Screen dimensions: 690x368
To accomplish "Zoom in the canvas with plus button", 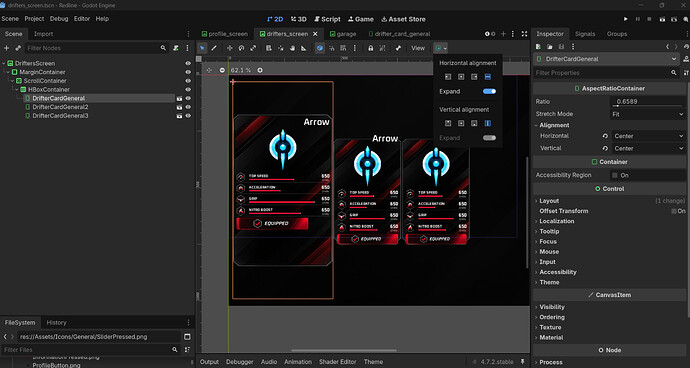I will (x=260, y=70).
